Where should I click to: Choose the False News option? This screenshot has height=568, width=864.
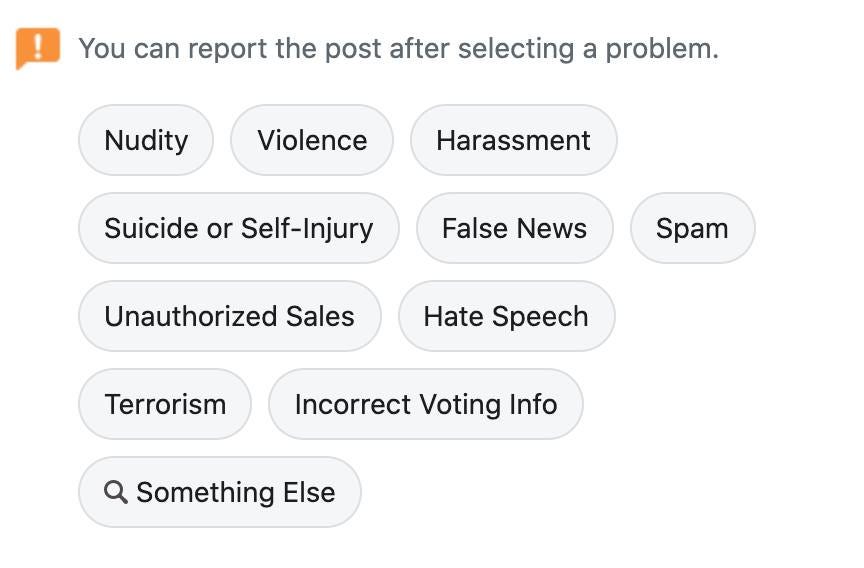(x=515, y=228)
